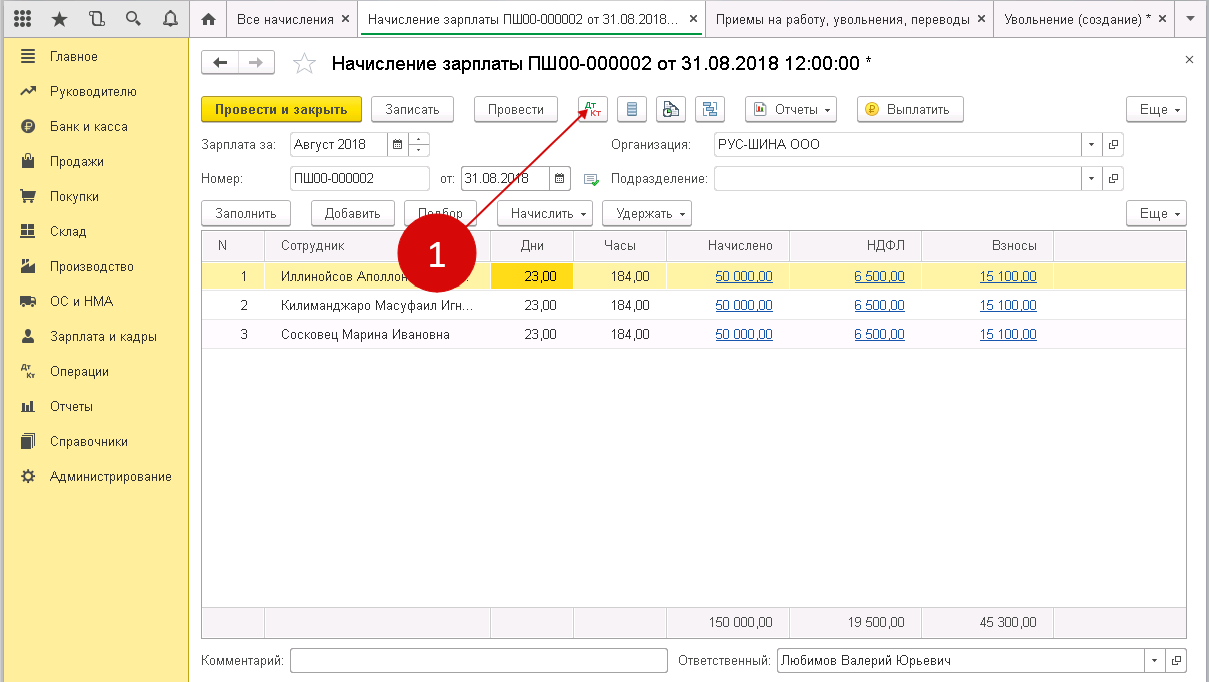Increase month with stepper up arrow
Screen dimensions: 1209x682
(x=420, y=139)
